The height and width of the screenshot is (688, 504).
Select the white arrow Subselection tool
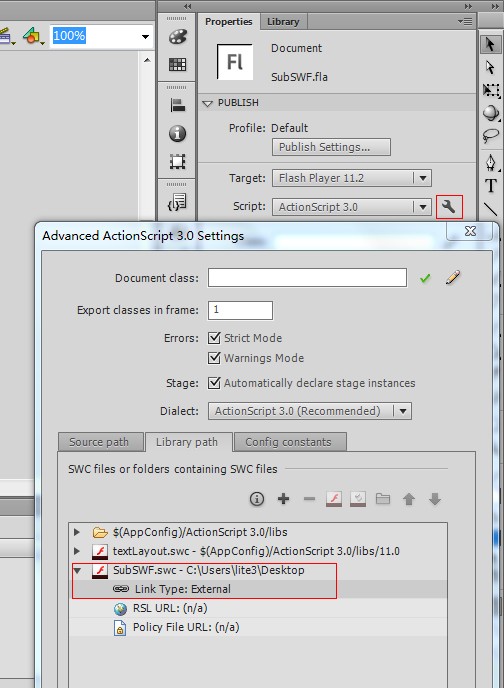490,67
